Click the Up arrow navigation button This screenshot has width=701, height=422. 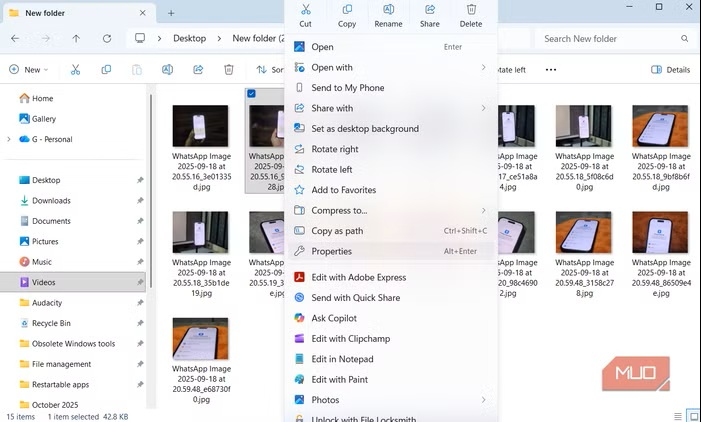point(76,38)
